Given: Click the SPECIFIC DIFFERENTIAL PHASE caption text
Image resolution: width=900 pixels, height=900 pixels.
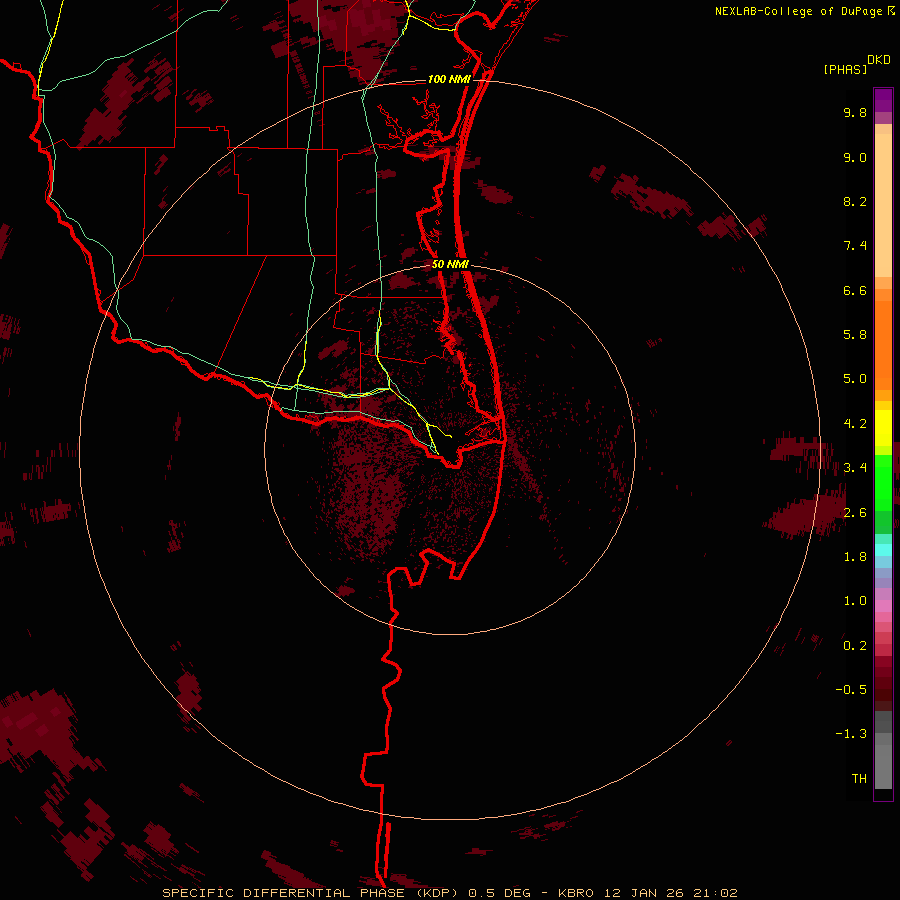Looking at the screenshot, I should click(x=284, y=893).
